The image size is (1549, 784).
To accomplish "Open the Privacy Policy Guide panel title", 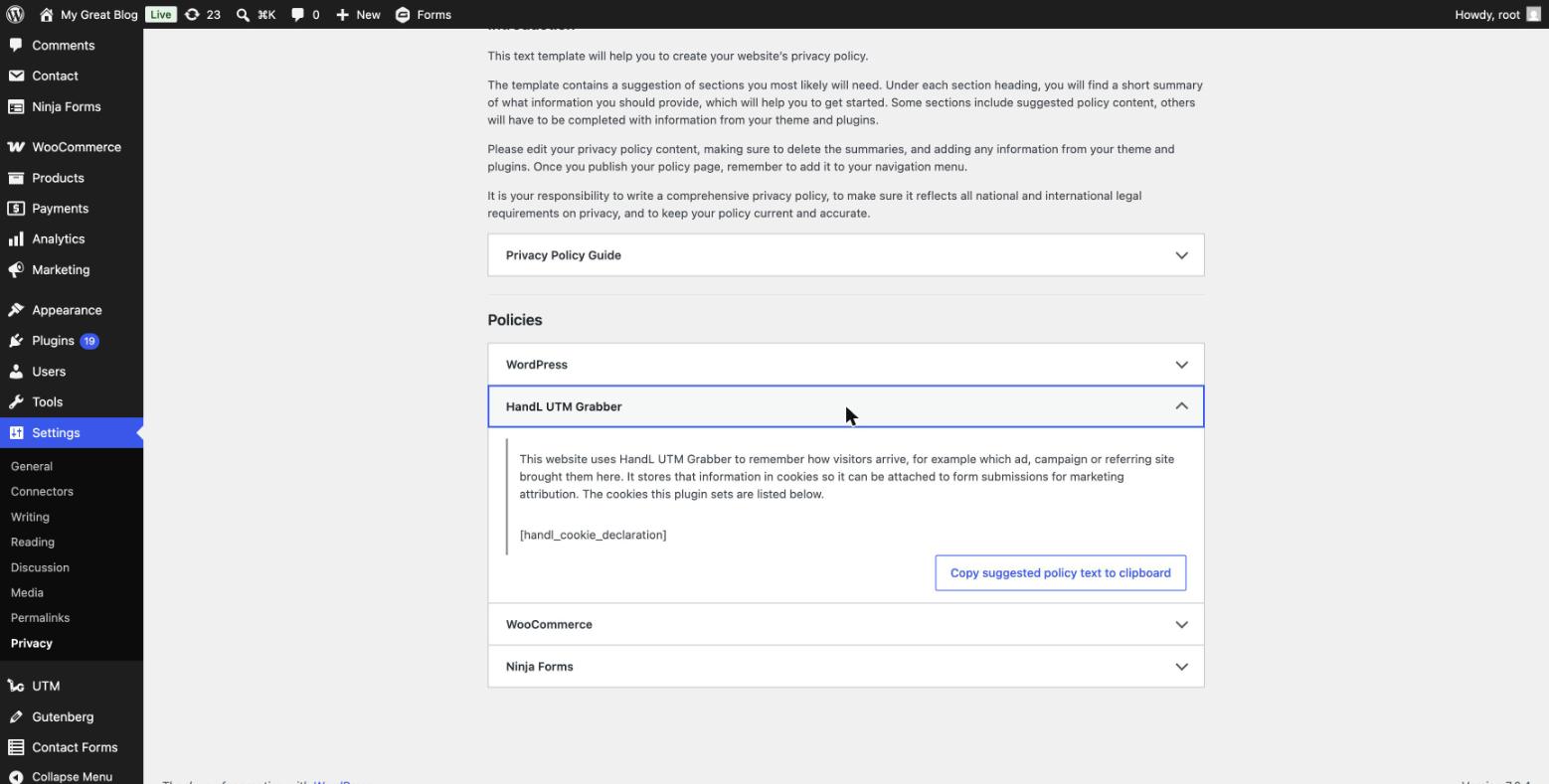I will (563, 255).
